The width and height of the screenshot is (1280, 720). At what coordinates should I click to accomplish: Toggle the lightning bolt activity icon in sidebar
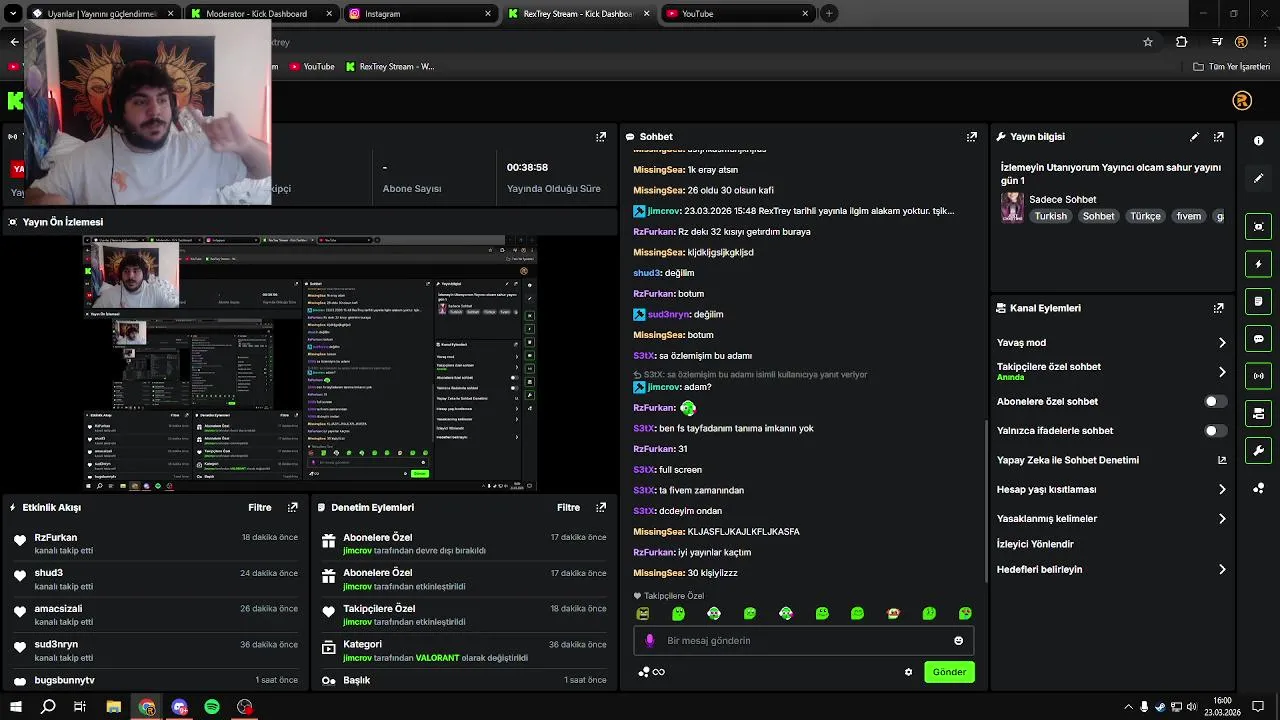1258,264
